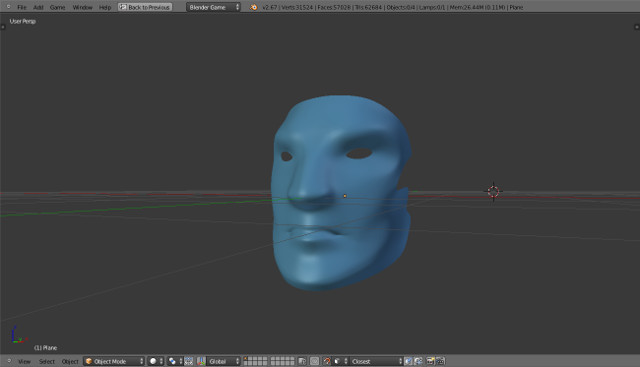The height and width of the screenshot is (367, 640).
Task: Open the Game menu
Action: click(x=57, y=7)
